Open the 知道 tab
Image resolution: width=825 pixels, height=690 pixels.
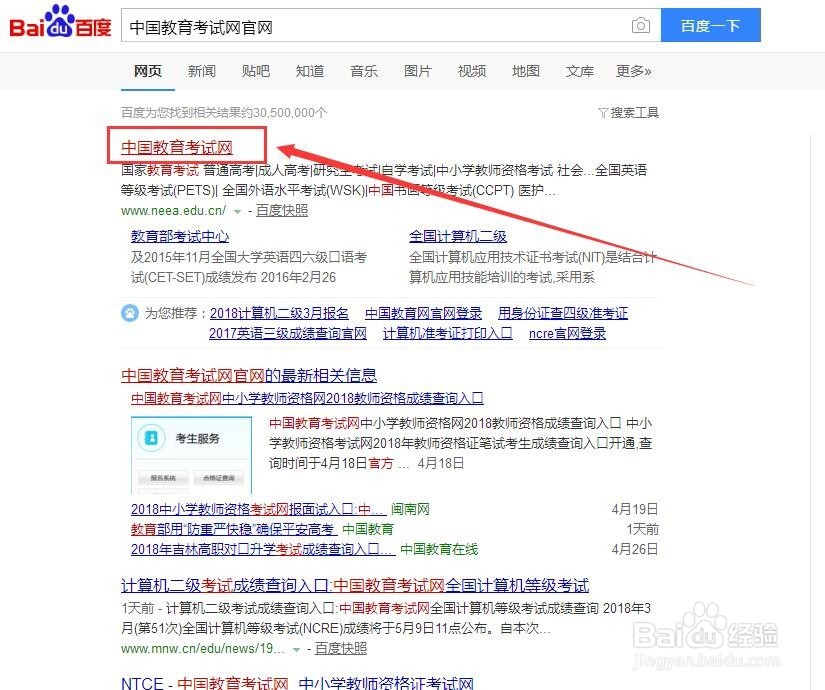click(x=309, y=71)
